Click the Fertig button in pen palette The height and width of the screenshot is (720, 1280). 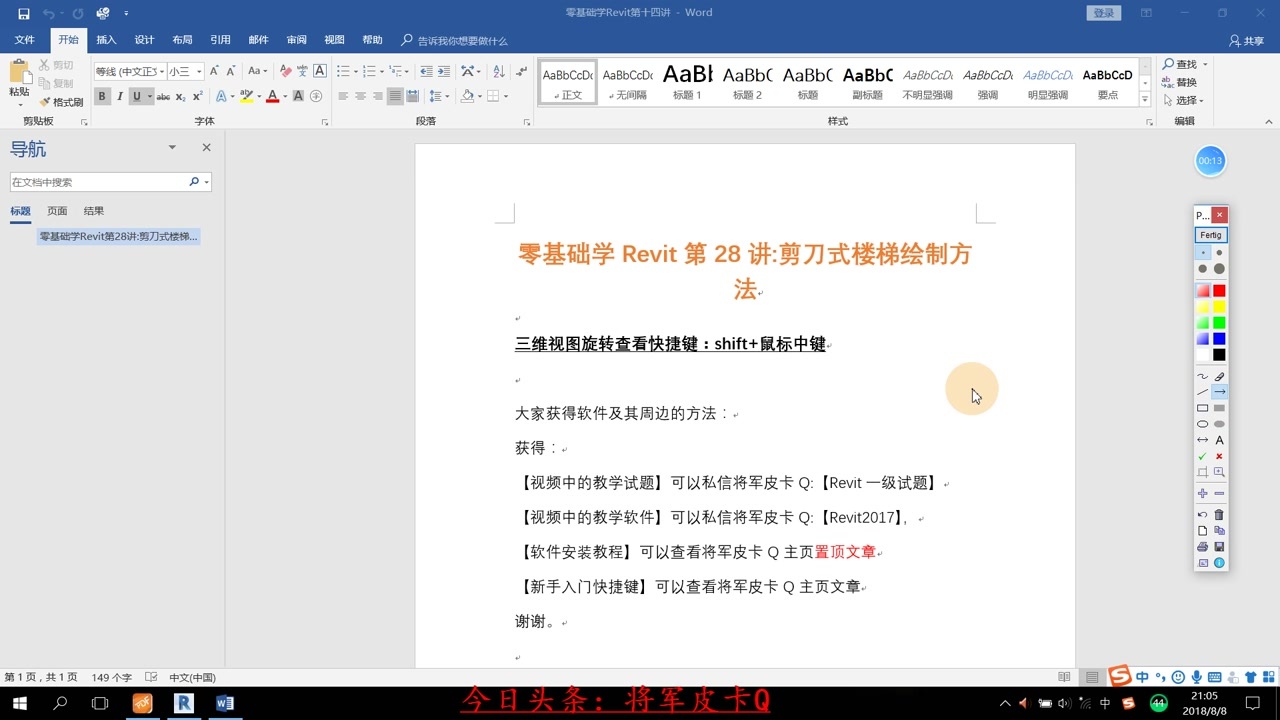click(1211, 235)
